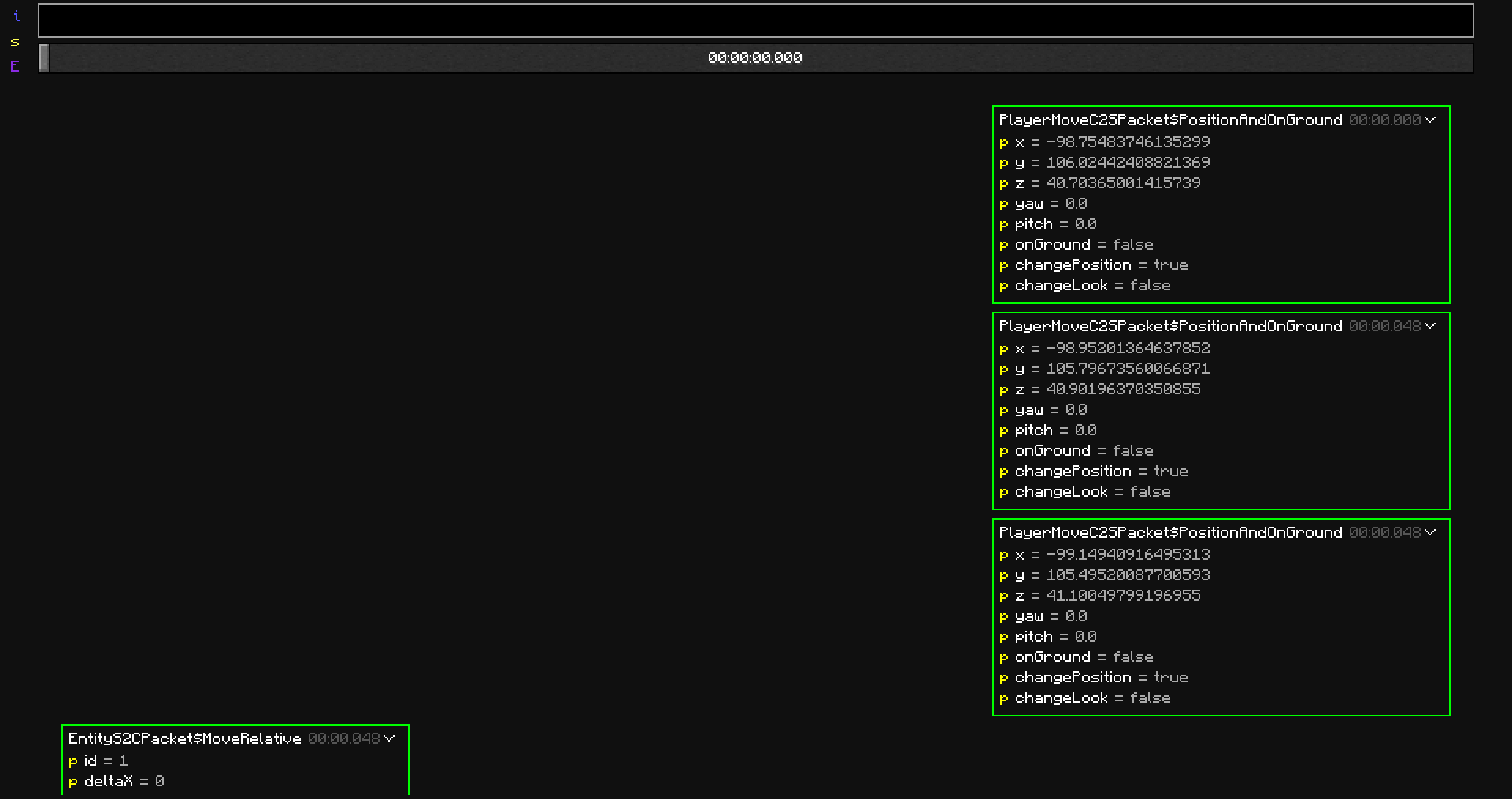The image size is (1512, 799).
Task: Collapse the first PositionAndOnGround packet
Action: click(x=1430, y=120)
